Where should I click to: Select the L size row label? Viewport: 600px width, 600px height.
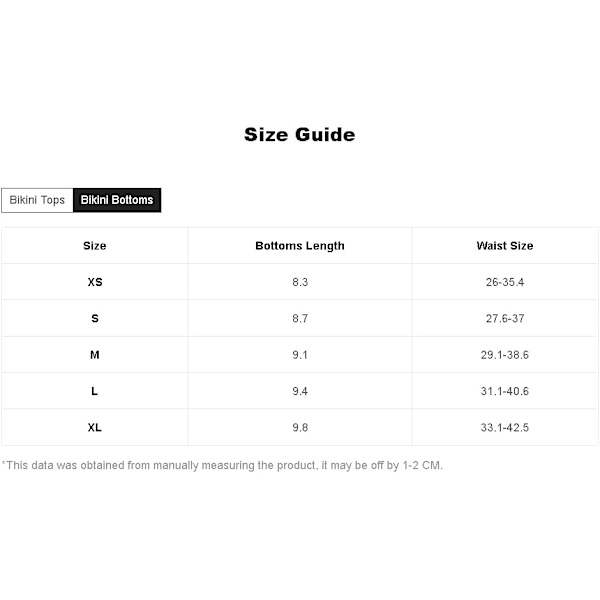click(95, 391)
